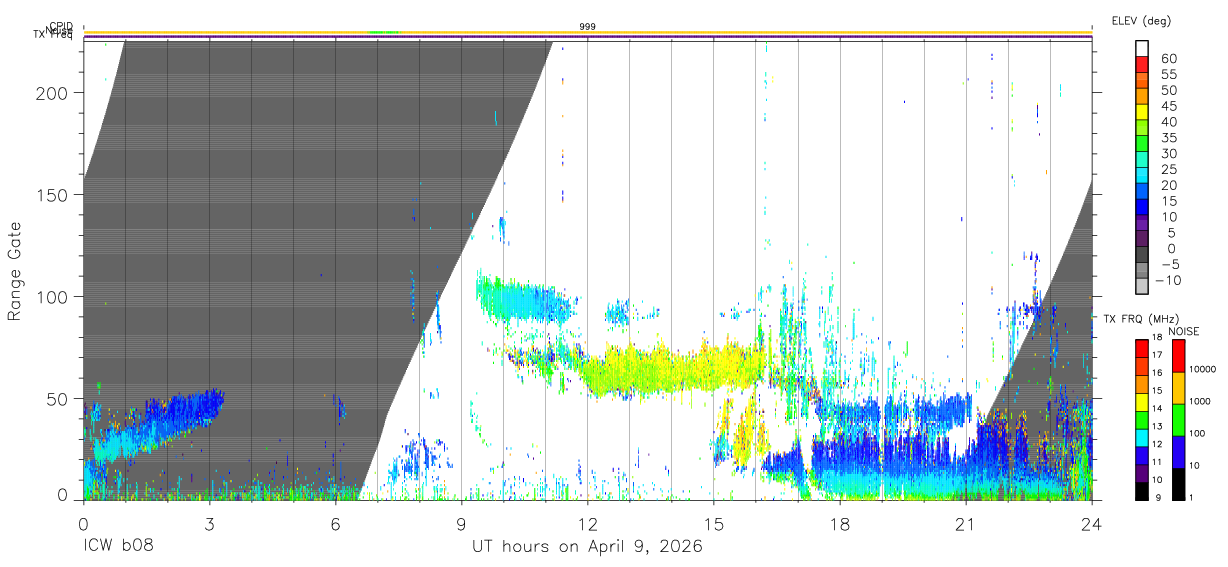Click the green segment of NOISE colorbar

point(1178,419)
